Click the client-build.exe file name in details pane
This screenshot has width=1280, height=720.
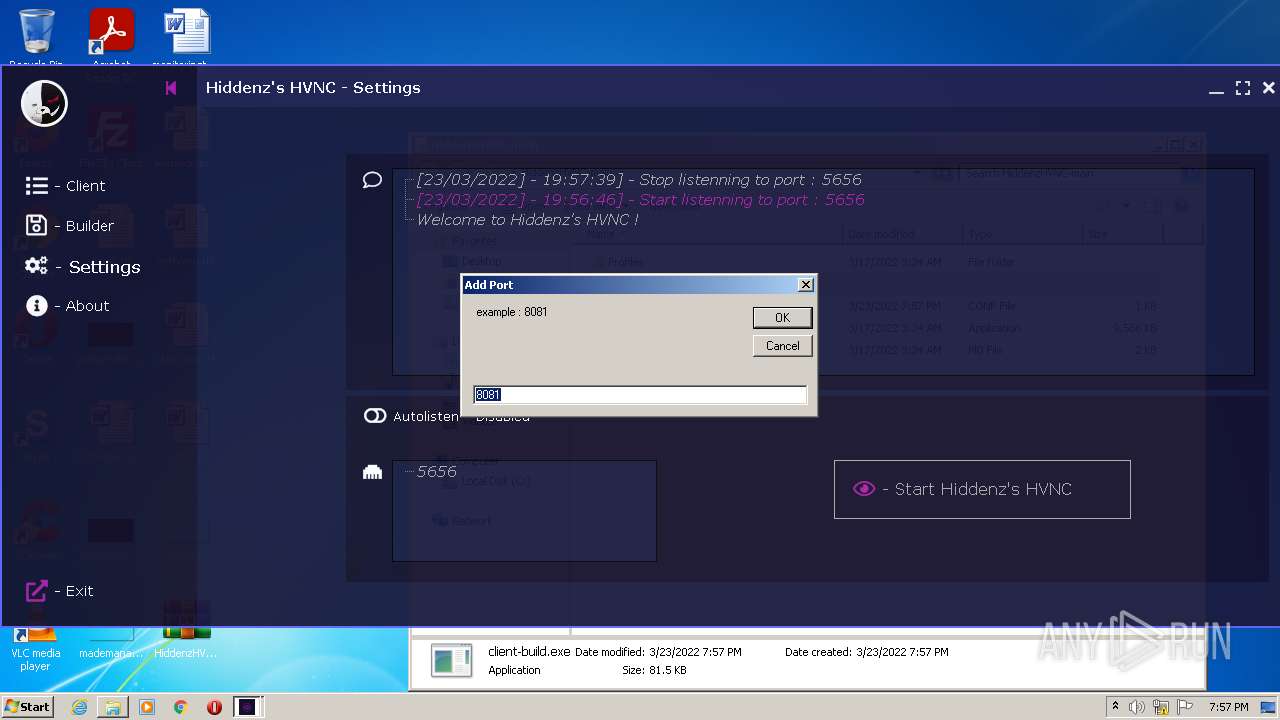(x=529, y=651)
